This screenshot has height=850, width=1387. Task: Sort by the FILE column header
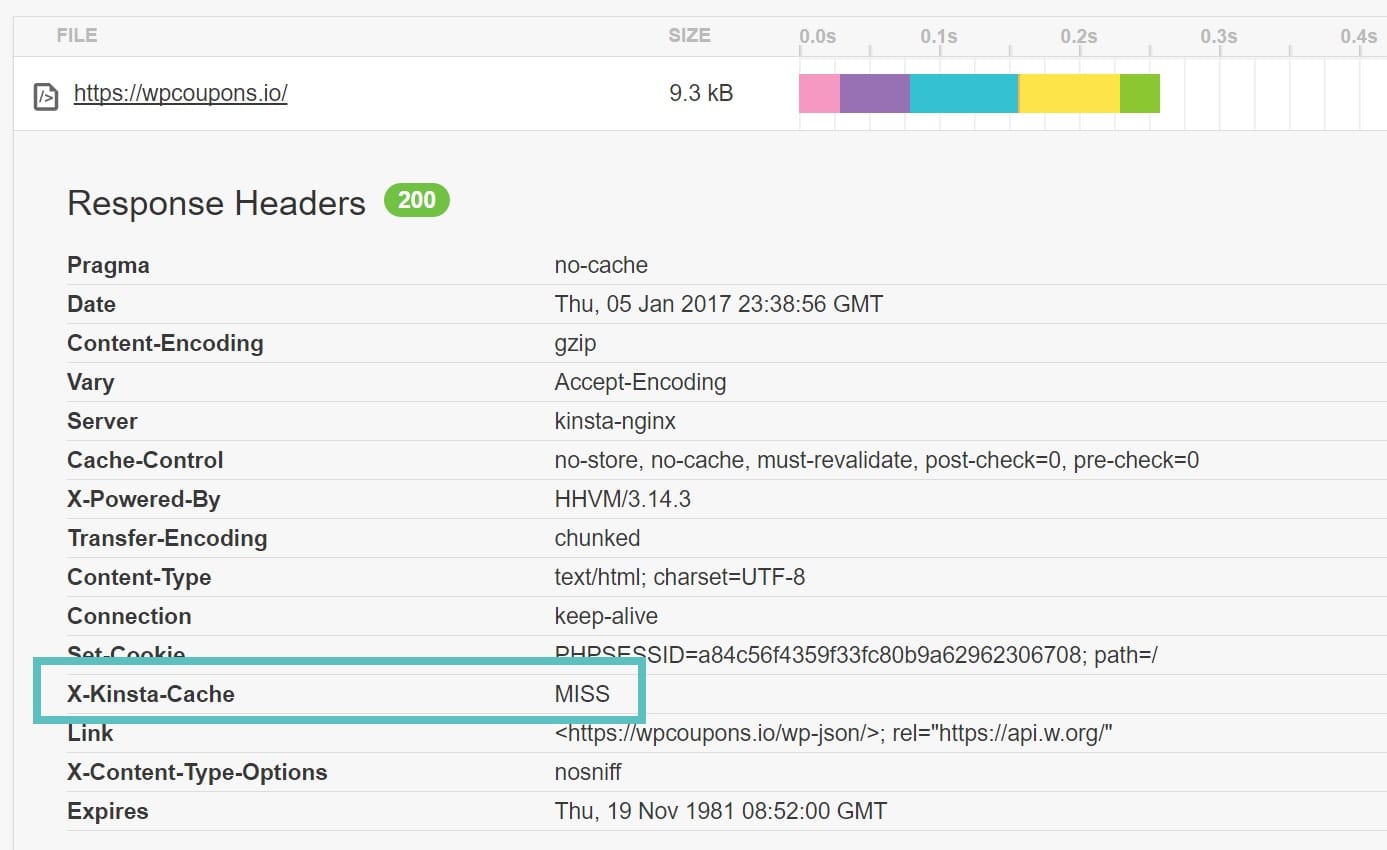pos(75,34)
